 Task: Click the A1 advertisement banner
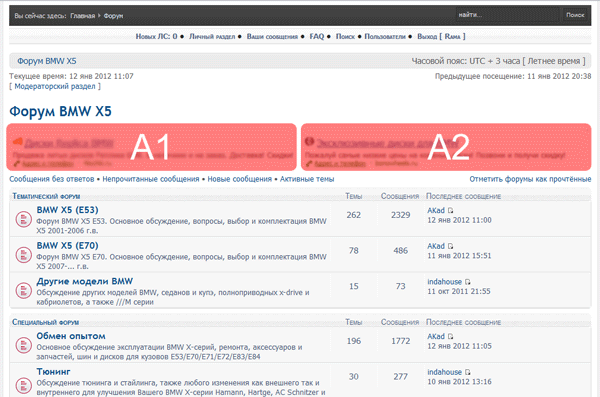[152, 147]
